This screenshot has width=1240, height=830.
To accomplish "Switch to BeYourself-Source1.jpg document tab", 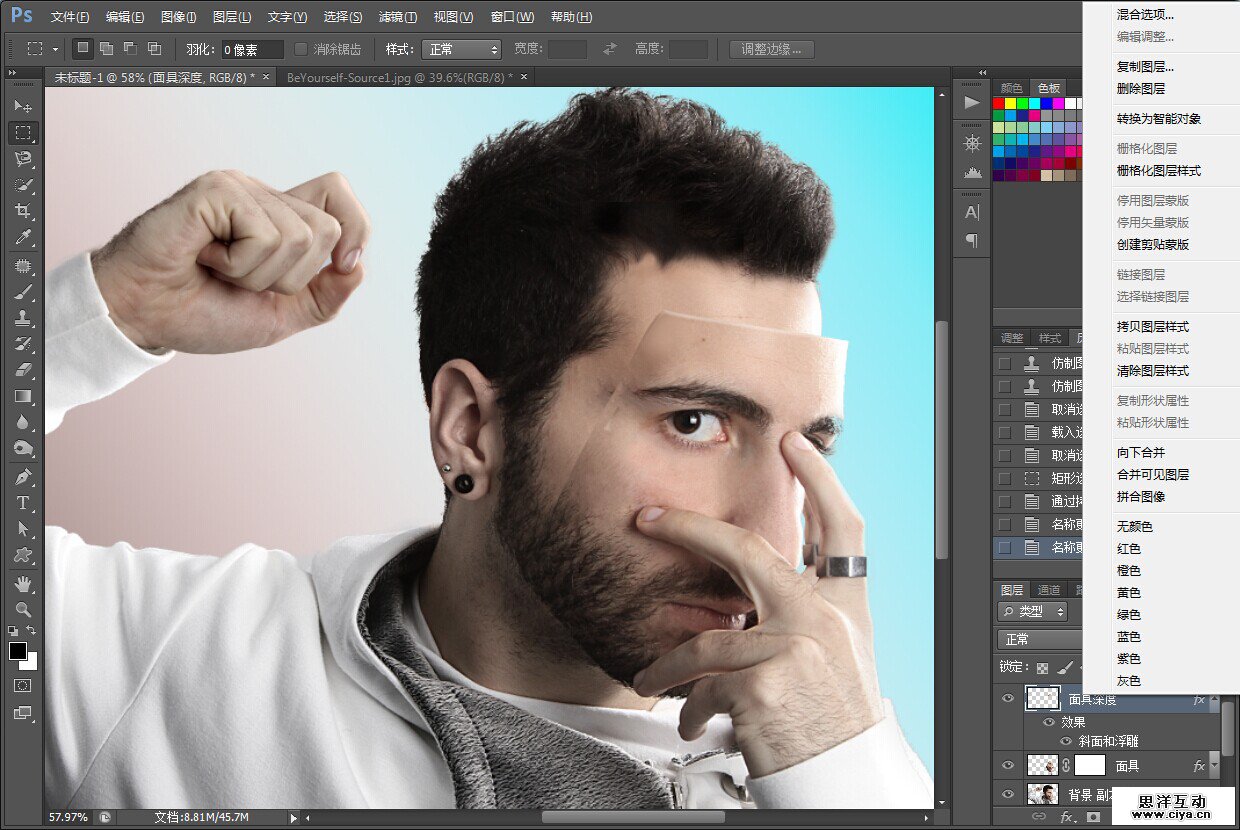I will coord(398,77).
